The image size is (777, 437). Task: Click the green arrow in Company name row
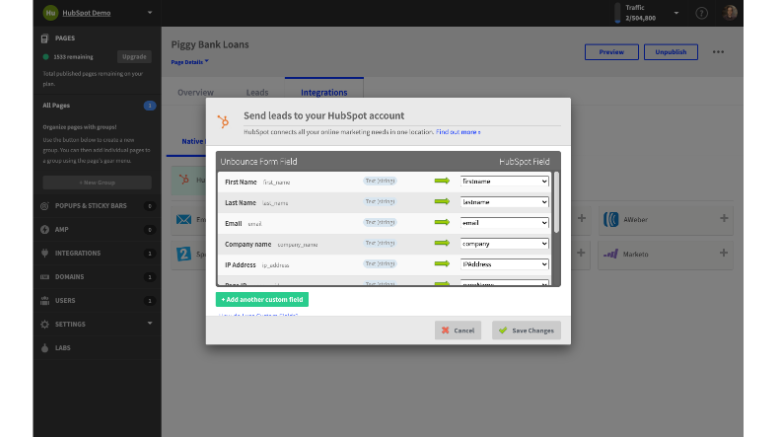442,243
